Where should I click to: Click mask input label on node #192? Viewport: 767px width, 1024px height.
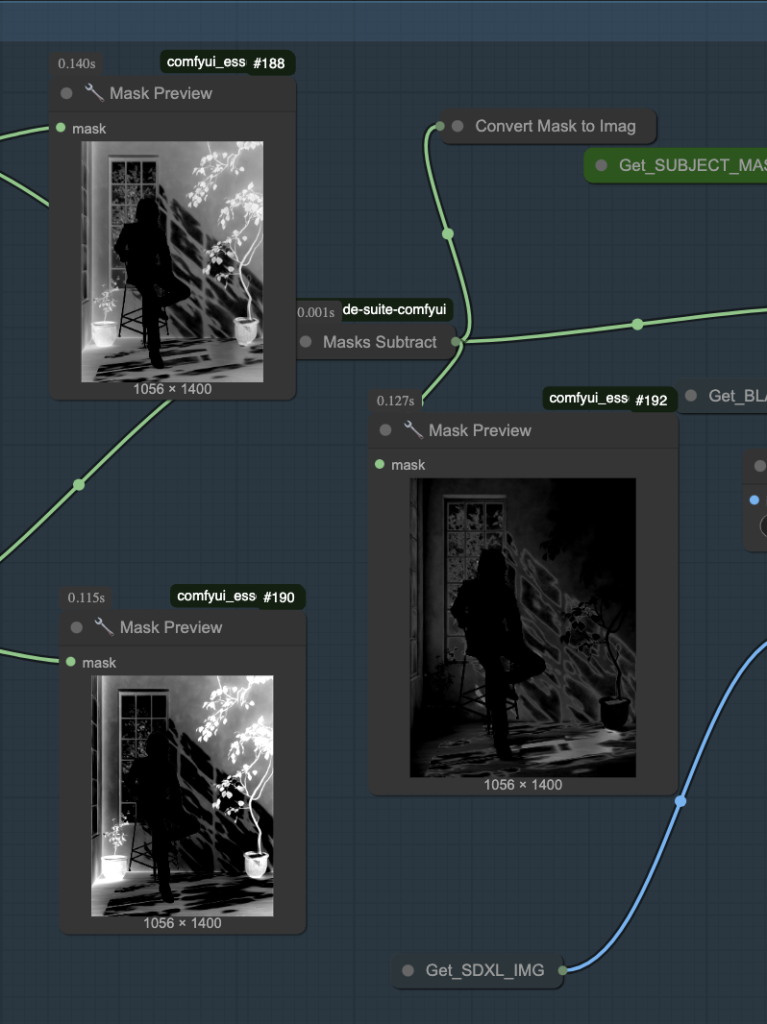pyautogui.click(x=408, y=465)
